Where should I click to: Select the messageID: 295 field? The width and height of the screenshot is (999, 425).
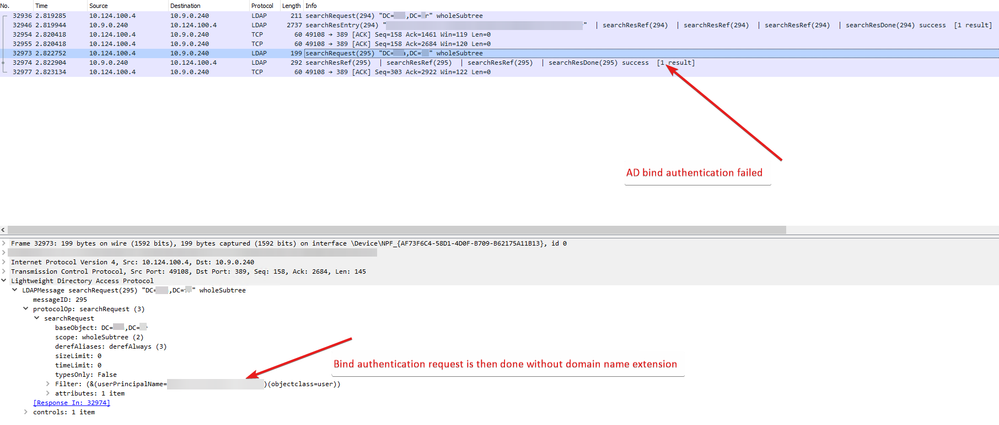60,299
